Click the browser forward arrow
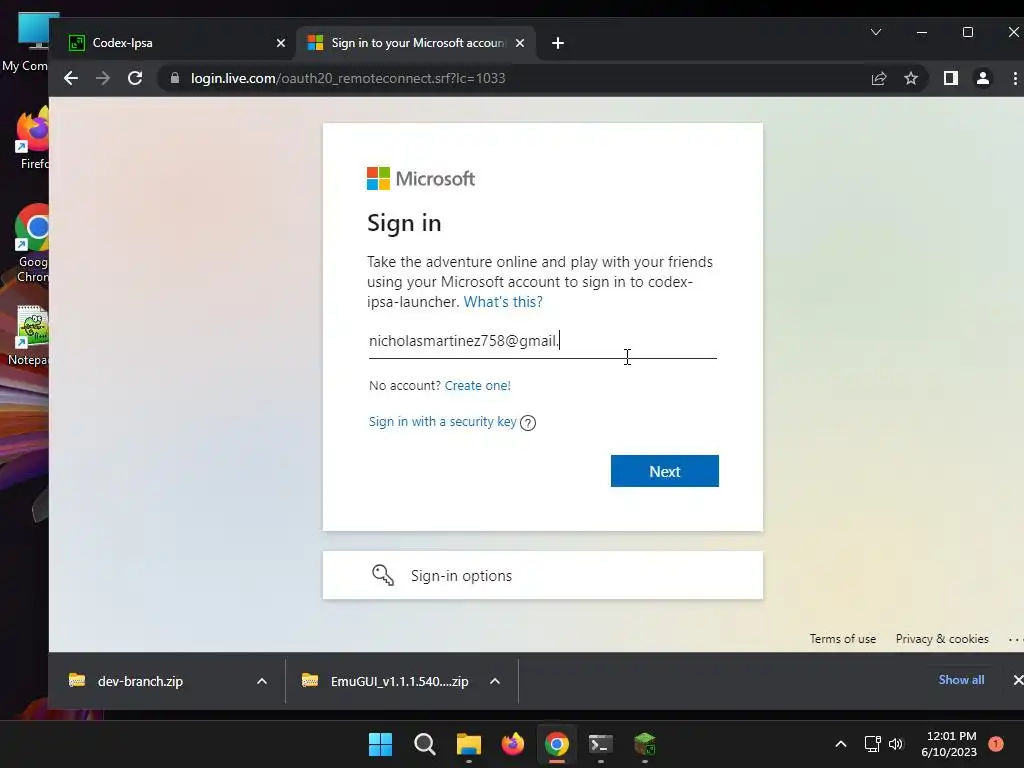The image size is (1024, 768). (103, 78)
